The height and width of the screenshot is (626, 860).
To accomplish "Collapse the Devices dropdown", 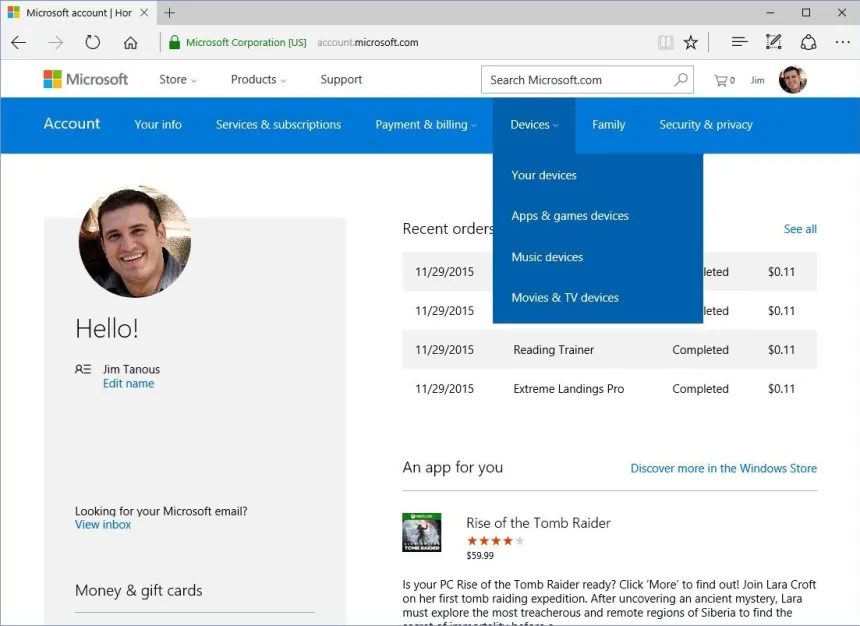I will (x=534, y=125).
